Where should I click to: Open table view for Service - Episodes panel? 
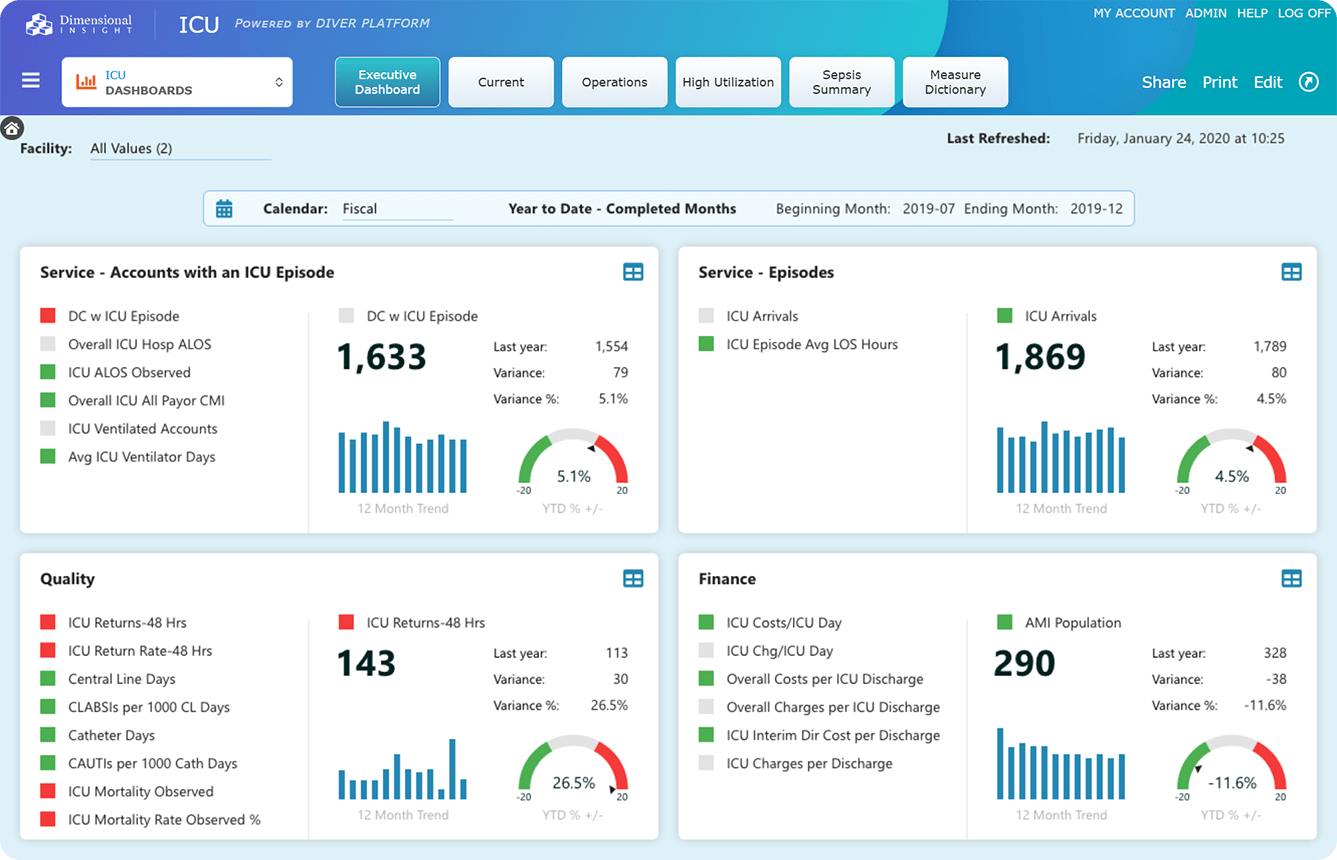(1291, 272)
